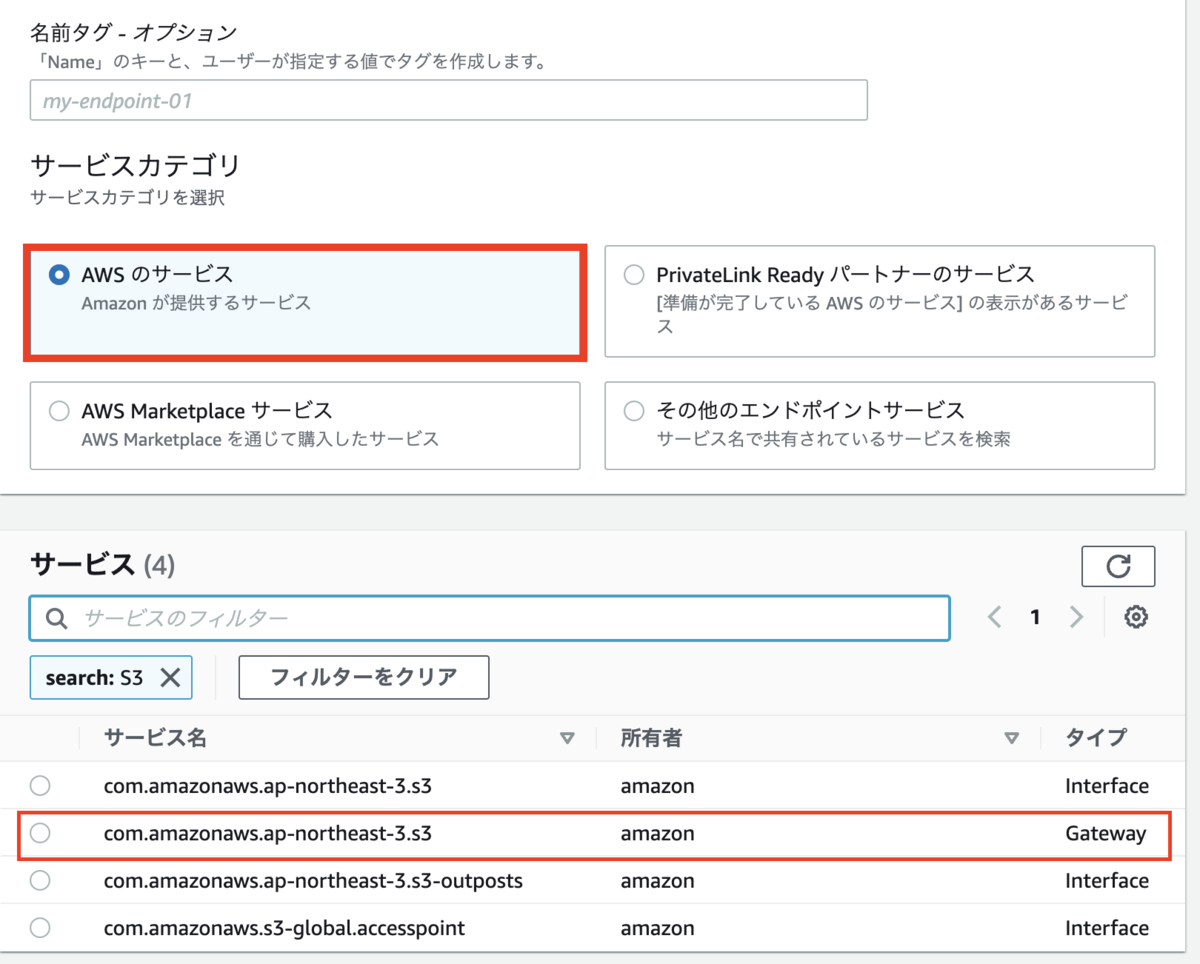1200x964 pixels.
Task: Click the サービス名 column header text
Action: [x=155, y=738]
